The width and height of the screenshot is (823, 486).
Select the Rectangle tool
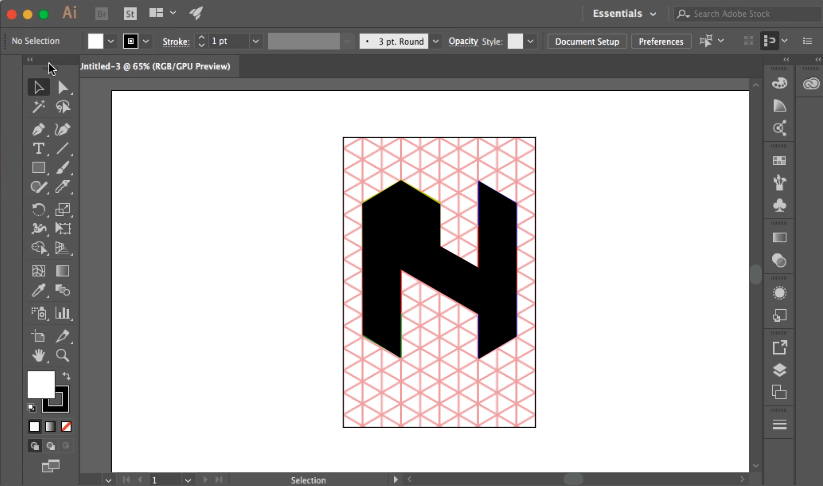point(38,168)
